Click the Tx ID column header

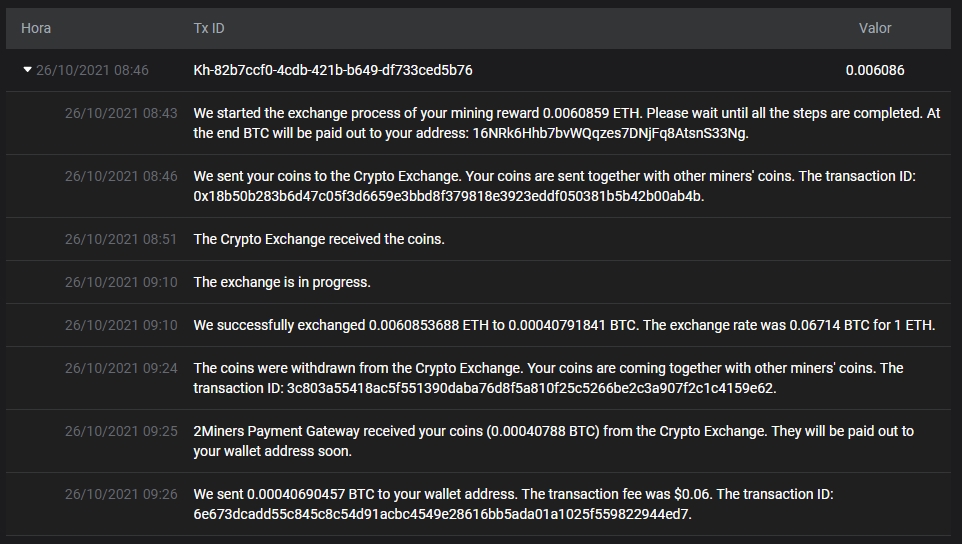(x=209, y=28)
